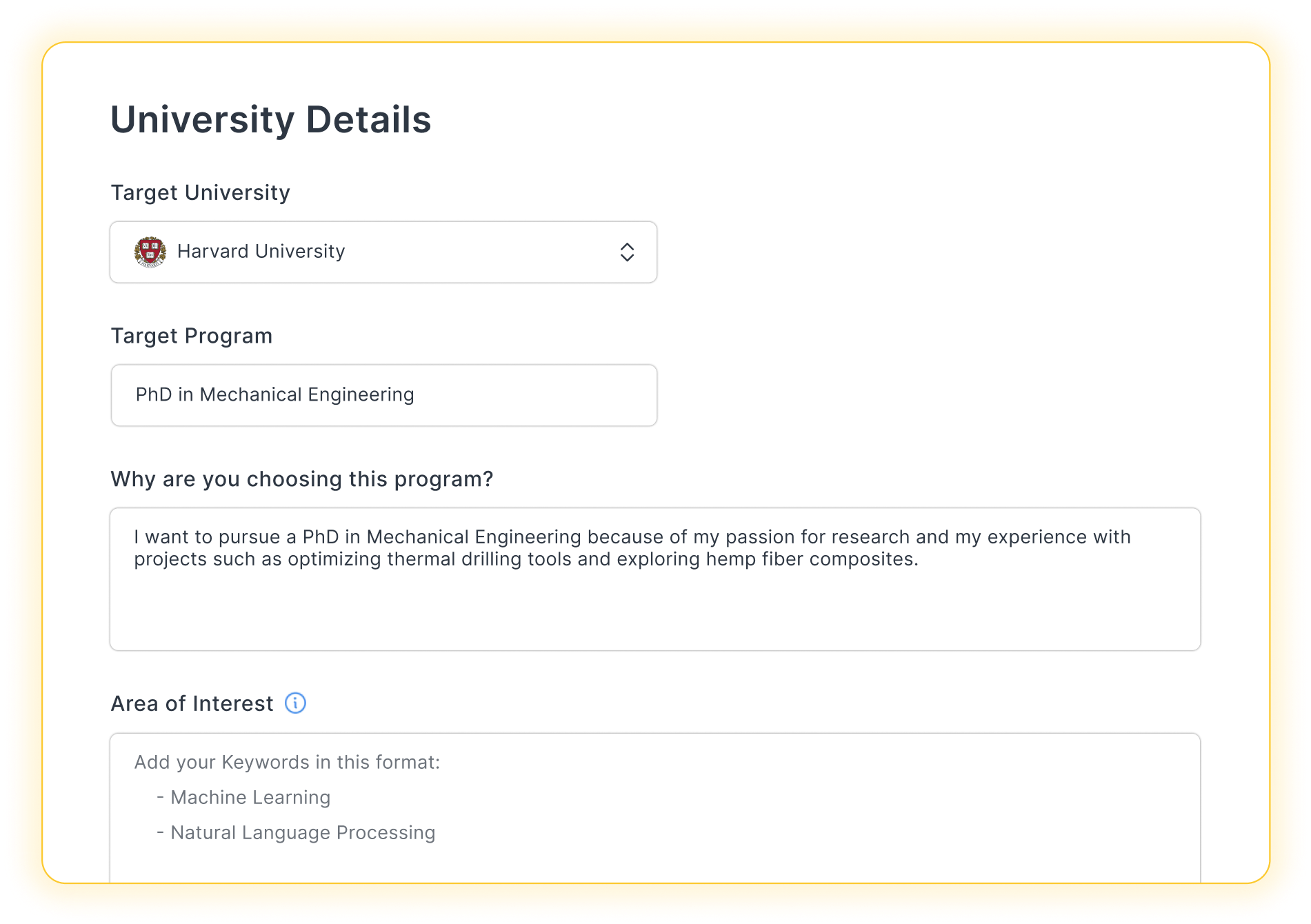Click the 'Target Program' label
Image resolution: width=1311 pixels, height=924 pixels.
click(192, 337)
